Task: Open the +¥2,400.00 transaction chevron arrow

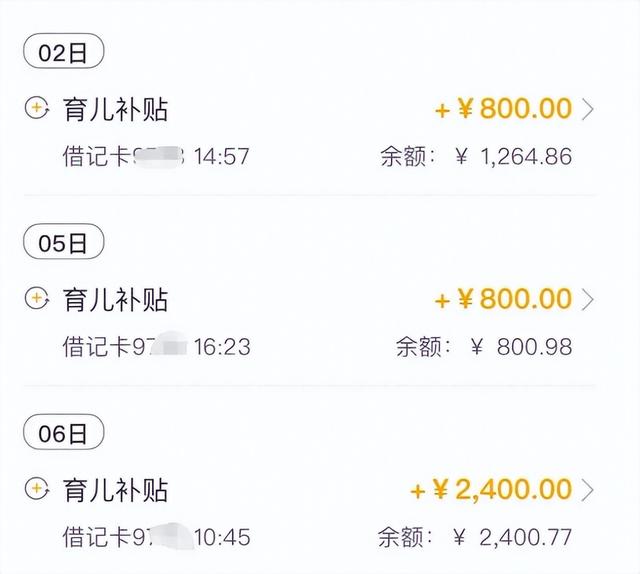Action: tap(588, 490)
